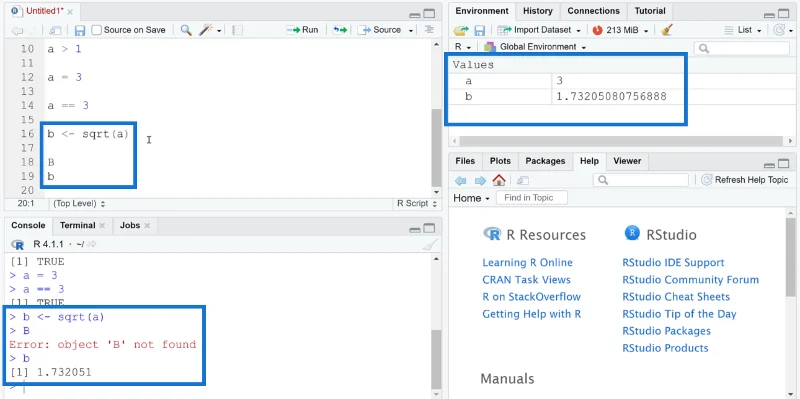Screen dimensions: 800x399
Task: Switch to the Files tab
Action: pyautogui.click(x=465, y=161)
